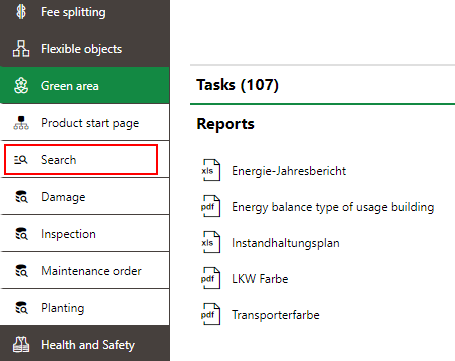
Task: Click the pdf icon for Transporterfarbe
Action: tap(211, 314)
